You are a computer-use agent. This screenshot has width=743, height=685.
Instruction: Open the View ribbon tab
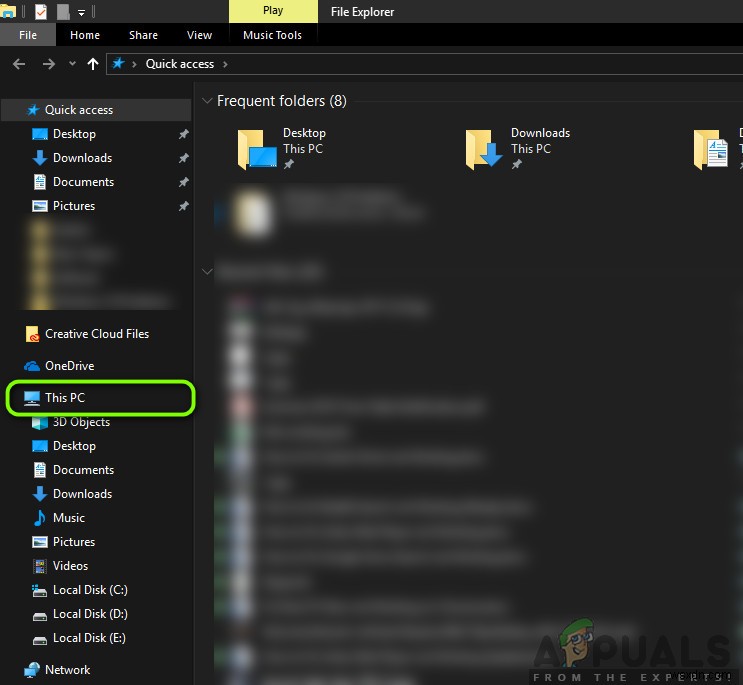point(199,35)
